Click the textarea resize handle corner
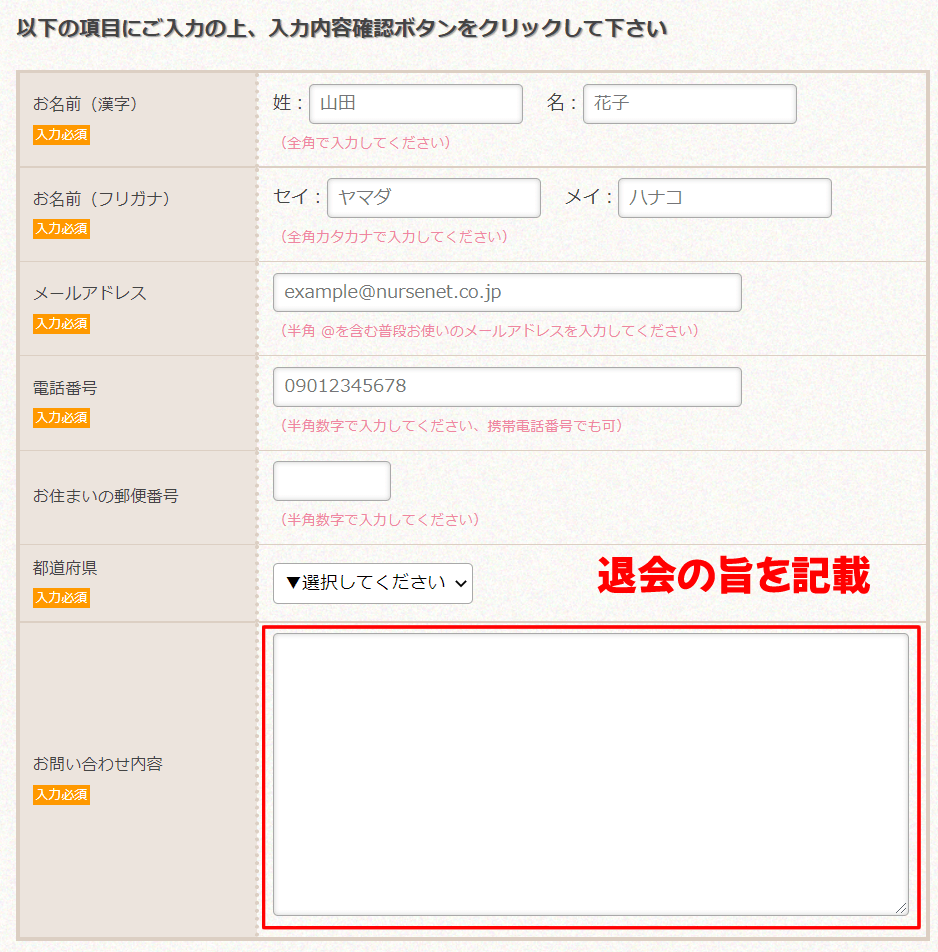The height and width of the screenshot is (952, 938). [902, 908]
